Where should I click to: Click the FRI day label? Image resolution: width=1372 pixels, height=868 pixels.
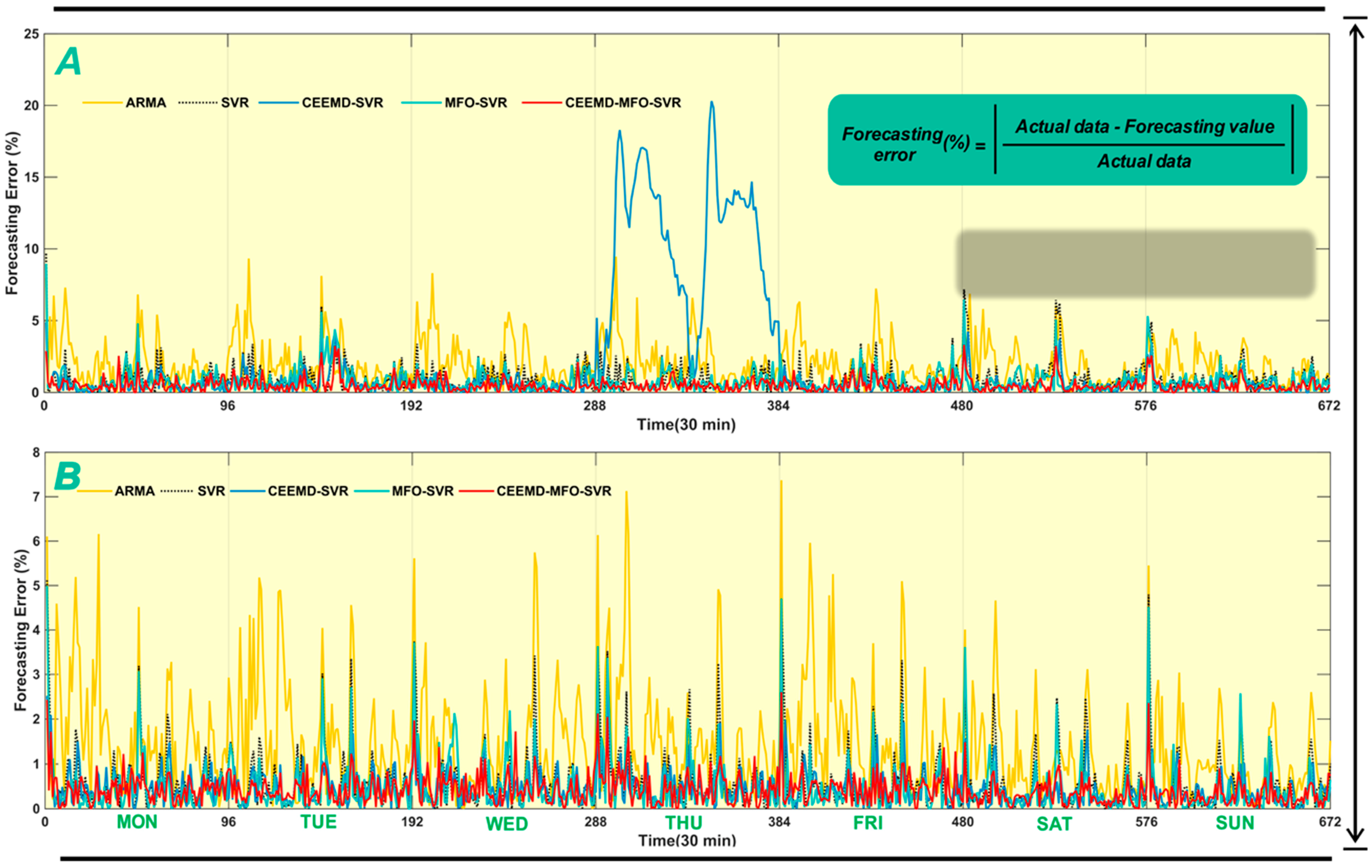pos(868,823)
